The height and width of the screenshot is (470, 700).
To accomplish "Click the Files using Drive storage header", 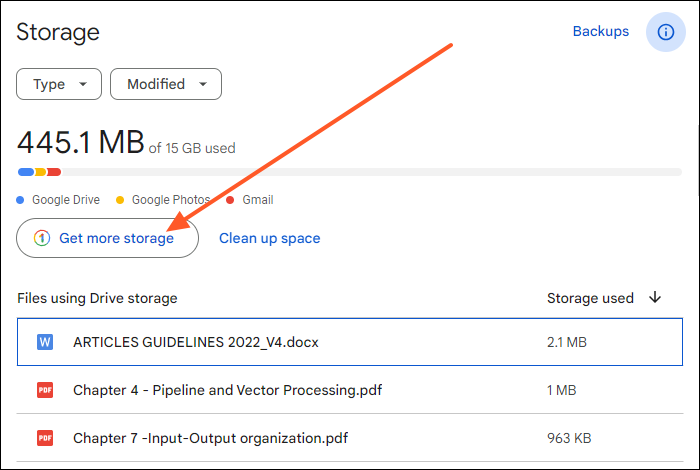I will [x=97, y=298].
